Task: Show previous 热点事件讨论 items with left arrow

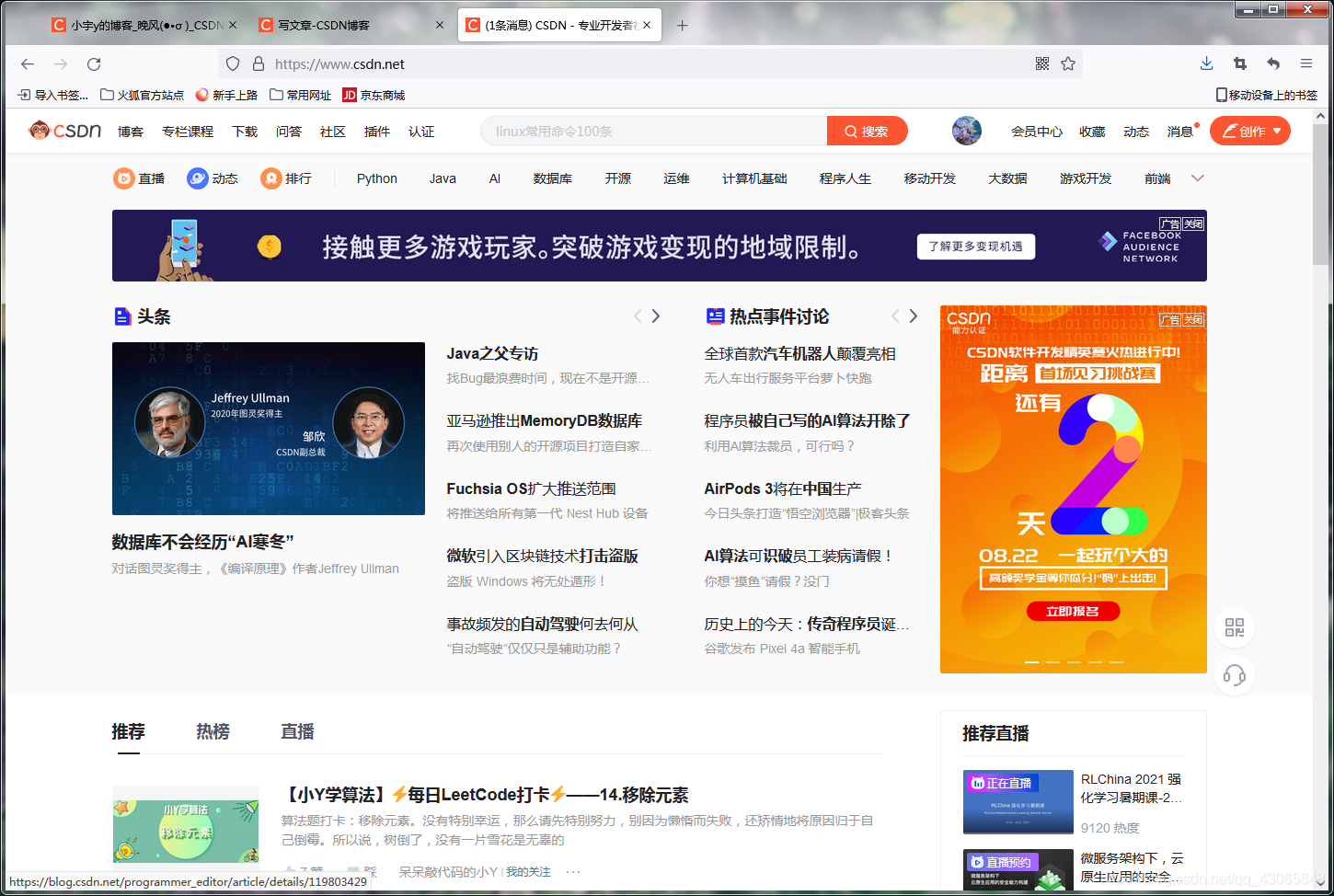Action: tap(895, 316)
